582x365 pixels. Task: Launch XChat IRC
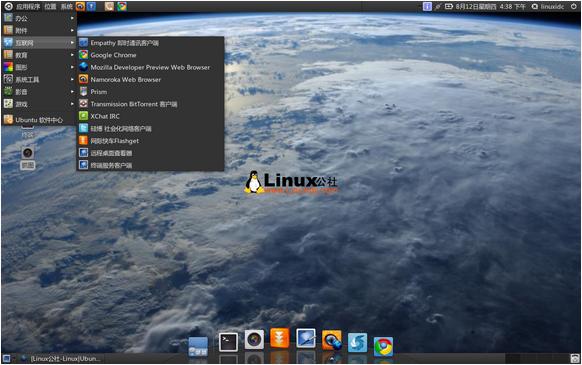point(150,116)
